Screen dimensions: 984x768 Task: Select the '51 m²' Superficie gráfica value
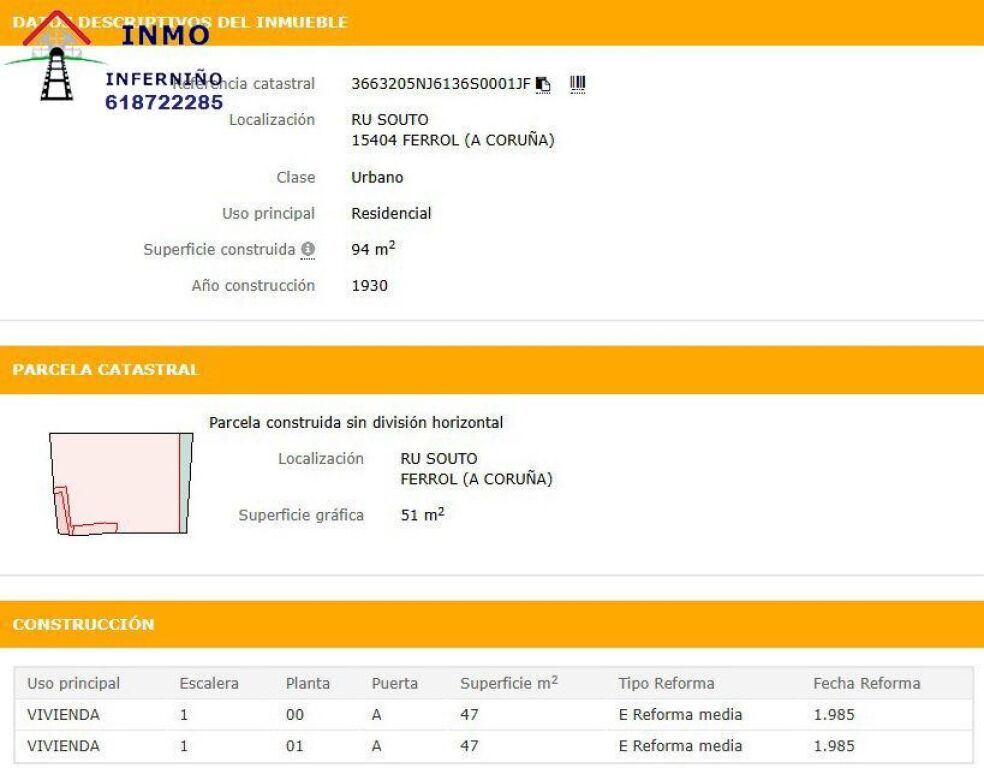pyautogui.click(x=422, y=515)
